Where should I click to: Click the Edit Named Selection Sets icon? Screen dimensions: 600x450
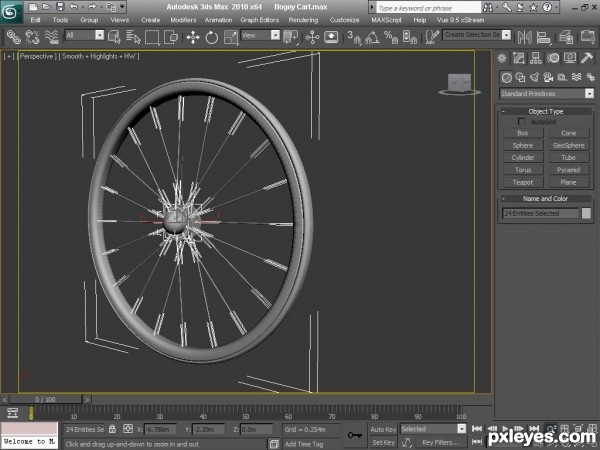pyautogui.click(x=432, y=37)
